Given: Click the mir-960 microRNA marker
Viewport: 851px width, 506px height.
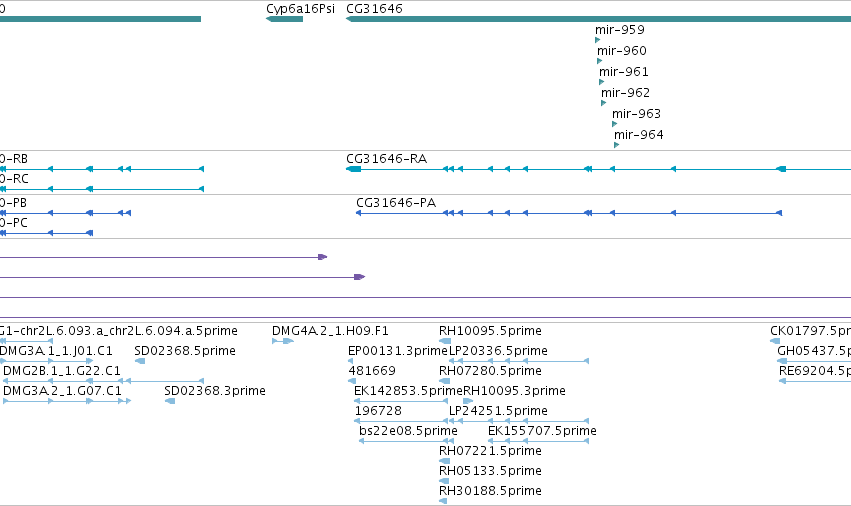Looking at the screenshot, I should [x=600, y=61].
